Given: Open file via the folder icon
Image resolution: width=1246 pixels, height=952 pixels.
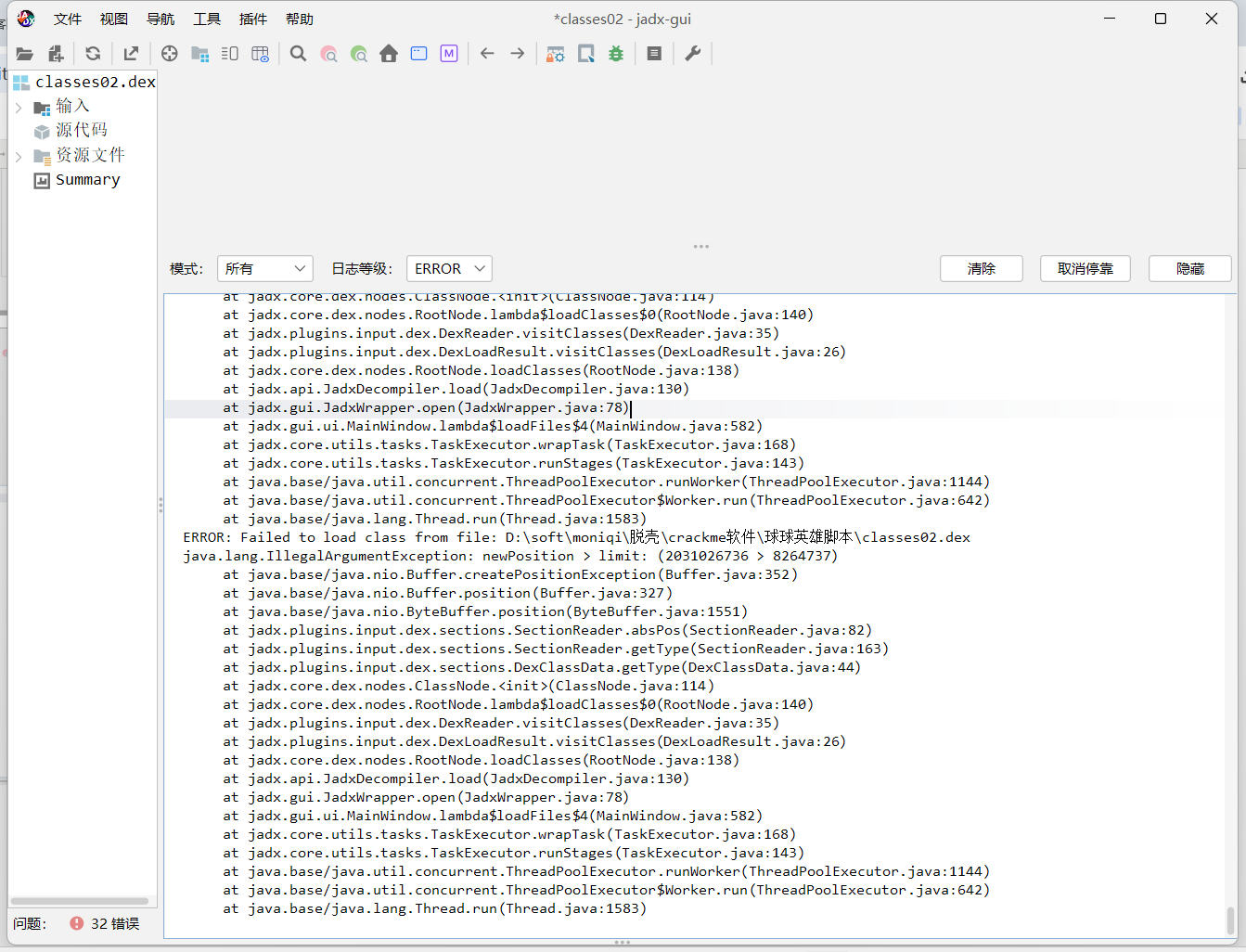Looking at the screenshot, I should click(24, 54).
